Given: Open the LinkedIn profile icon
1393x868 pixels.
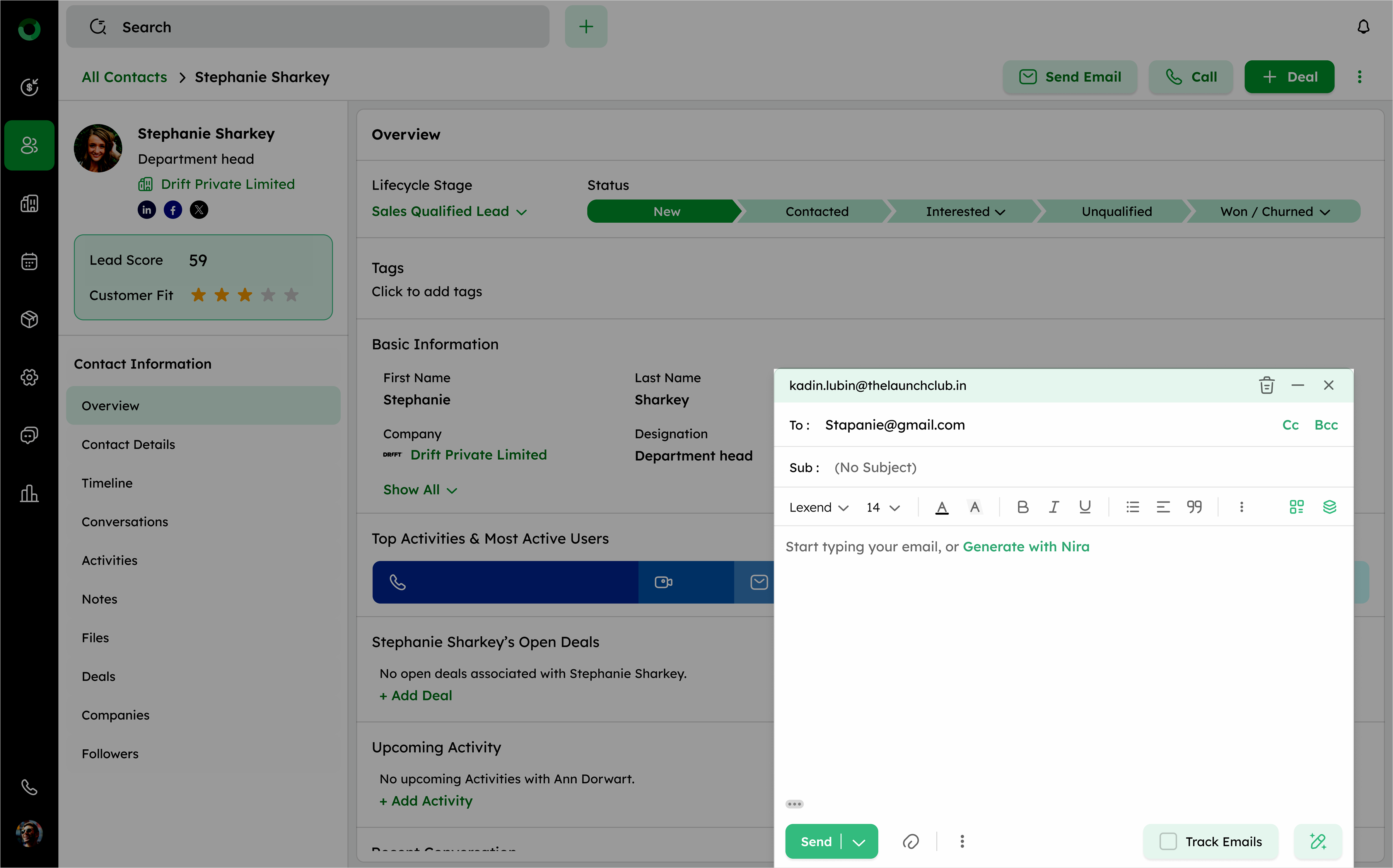Looking at the screenshot, I should [x=147, y=210].
